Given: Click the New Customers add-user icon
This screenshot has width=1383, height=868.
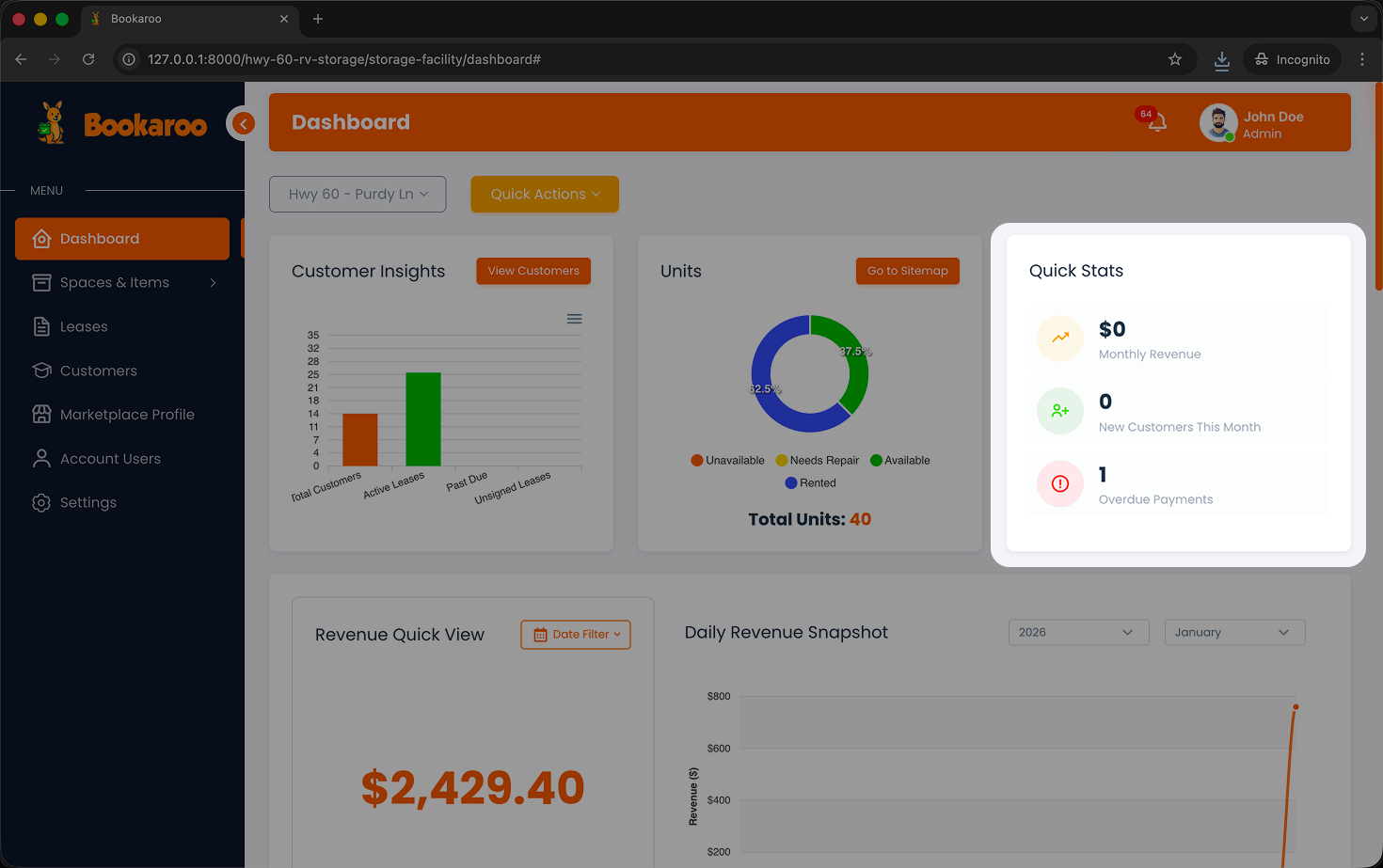Looking at the screenshot, I should click(1060, 411).
